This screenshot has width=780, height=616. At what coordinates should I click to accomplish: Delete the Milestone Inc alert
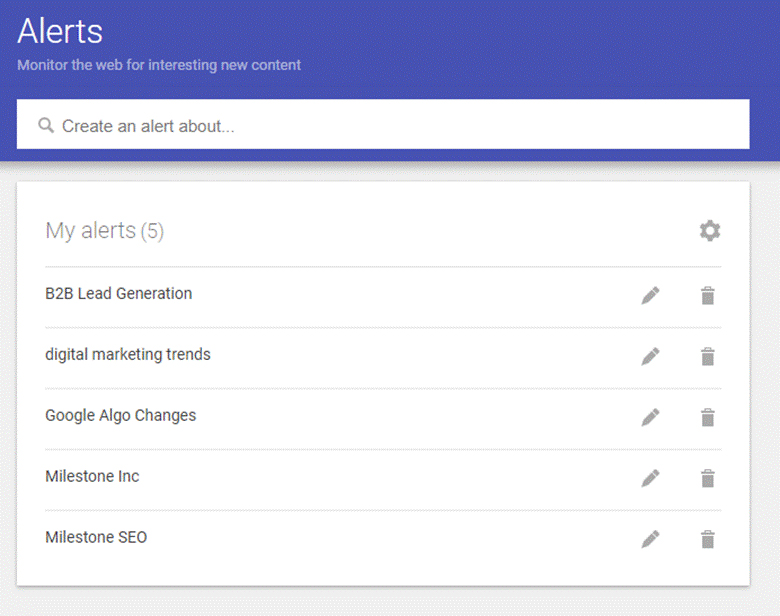[708, 478]
